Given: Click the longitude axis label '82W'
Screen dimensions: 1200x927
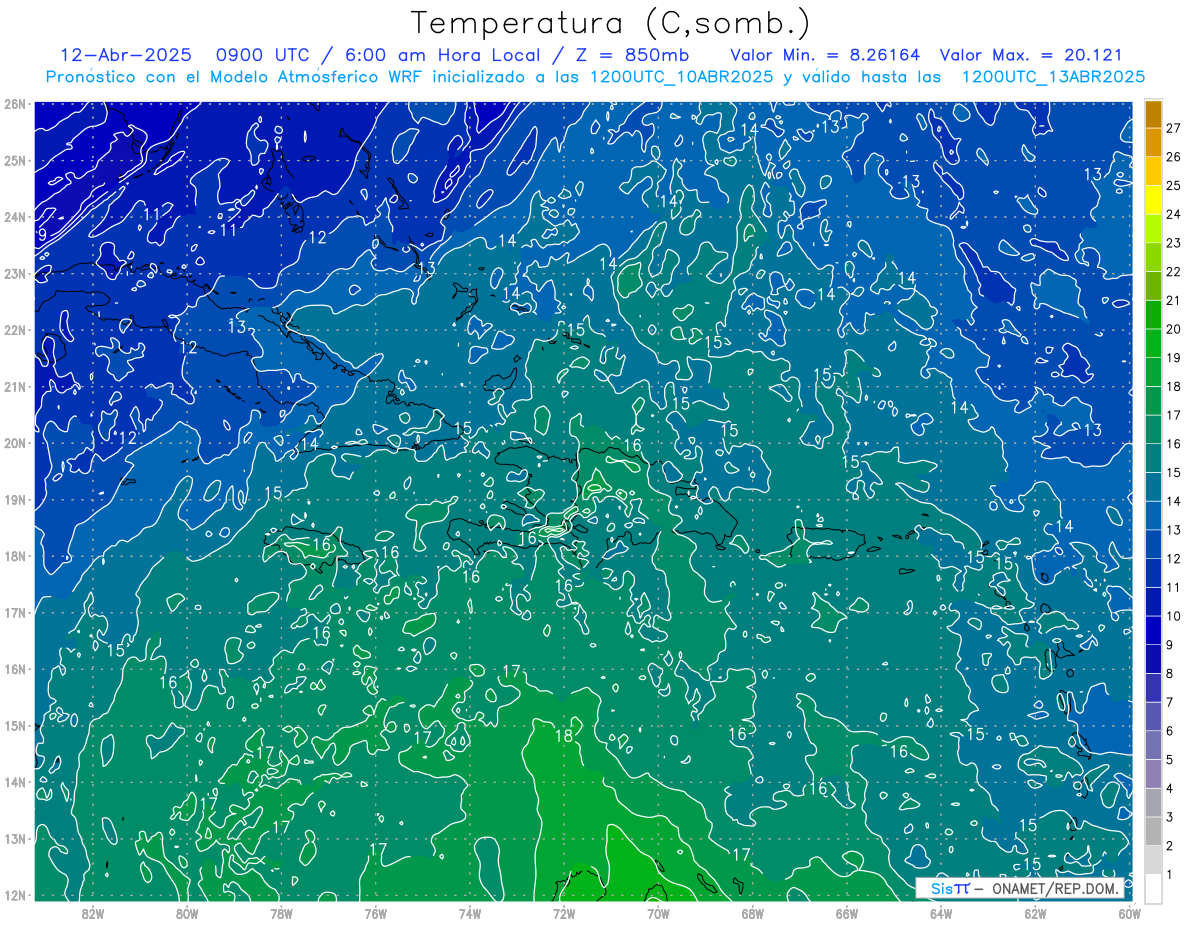Looking at the screenshot, I should (93, 913).
